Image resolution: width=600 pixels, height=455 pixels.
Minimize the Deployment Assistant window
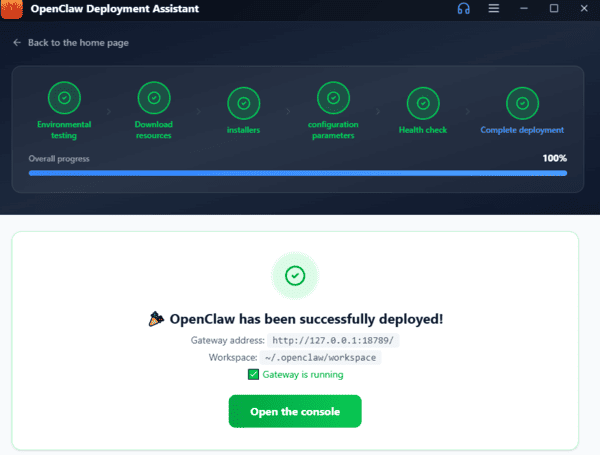[x=524, y=9]
